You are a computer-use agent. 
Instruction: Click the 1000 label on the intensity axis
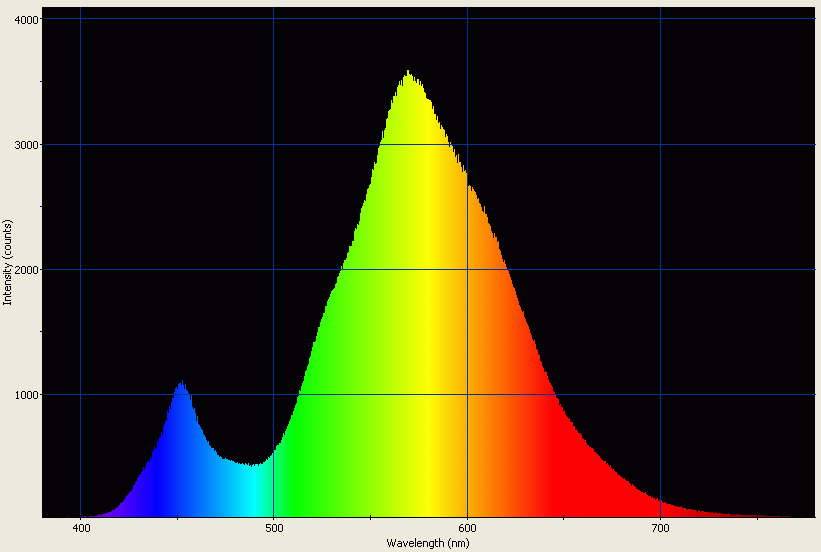pyautogui.click(x=27, y=395)
